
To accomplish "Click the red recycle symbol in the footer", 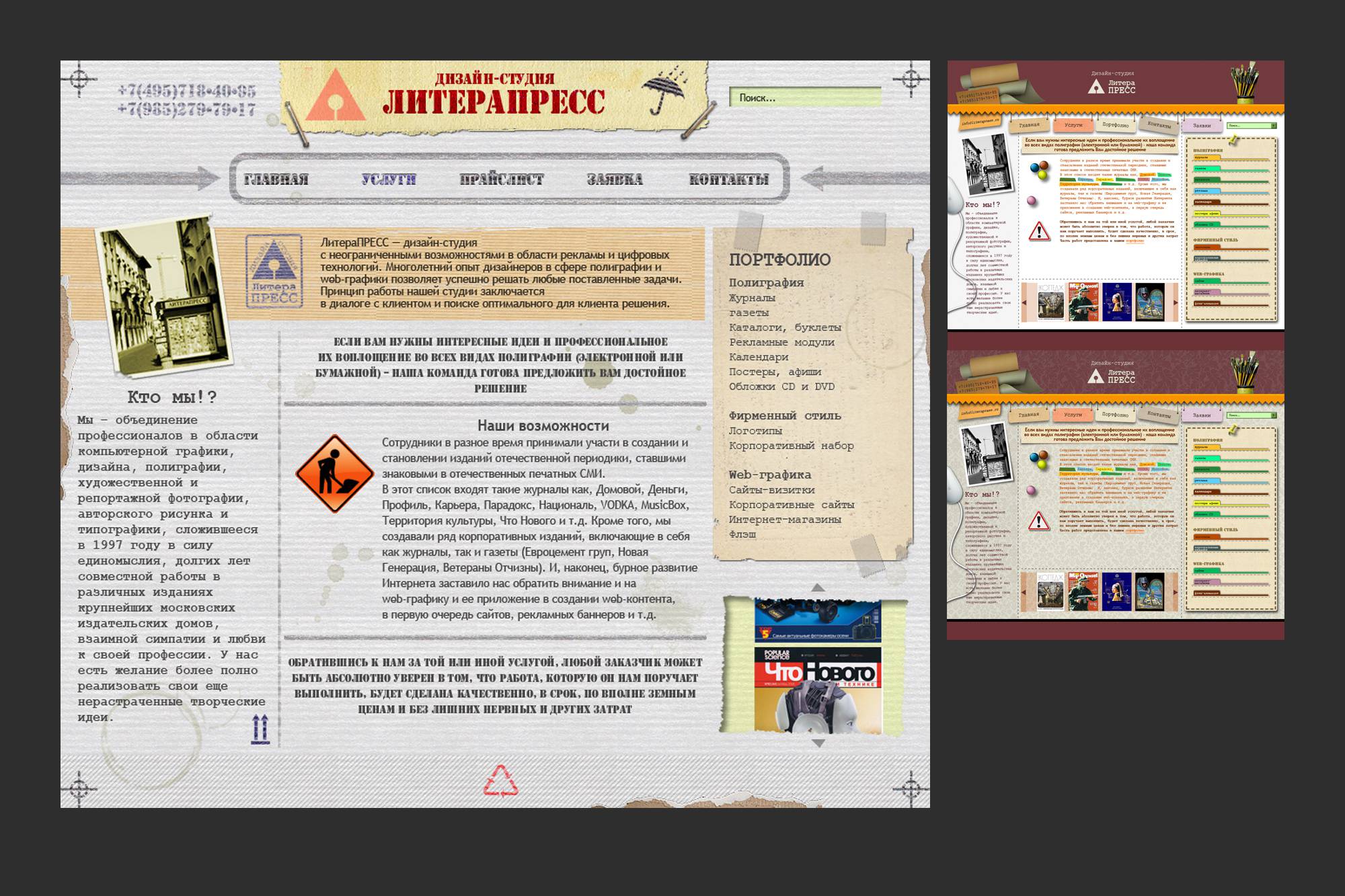I will 501,781.
